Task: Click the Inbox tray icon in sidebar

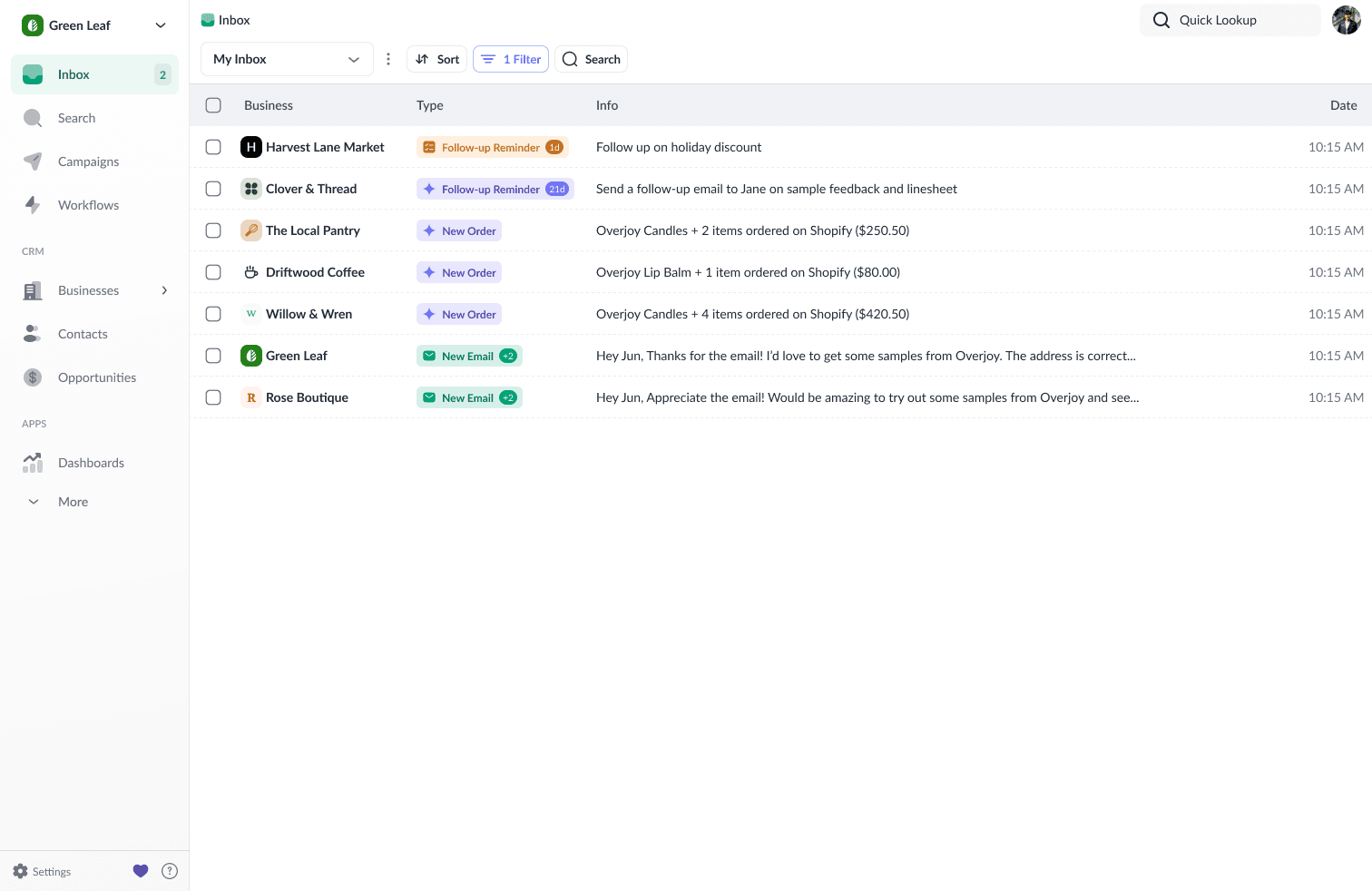Action: tap(33, 74)
